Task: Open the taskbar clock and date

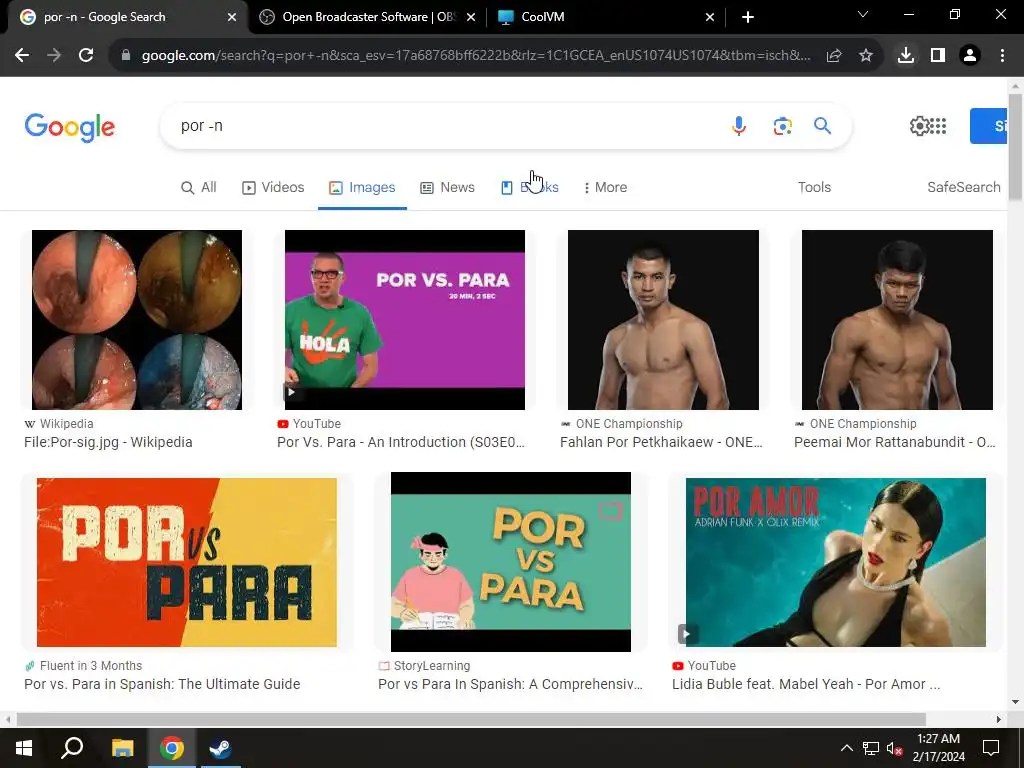Action: [x=938, y=748]
